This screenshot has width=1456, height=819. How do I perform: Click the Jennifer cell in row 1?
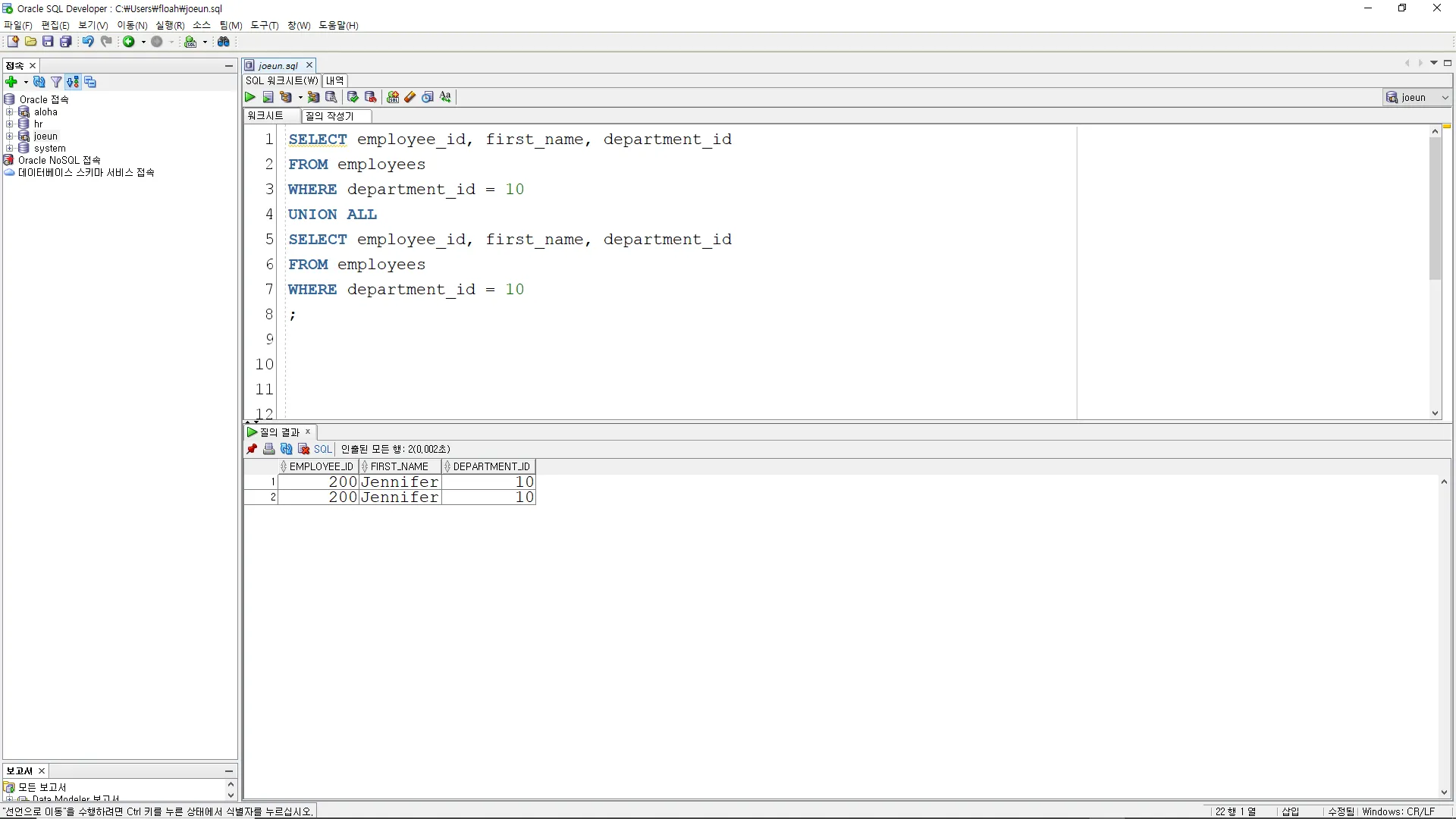[x=400, y=482]
